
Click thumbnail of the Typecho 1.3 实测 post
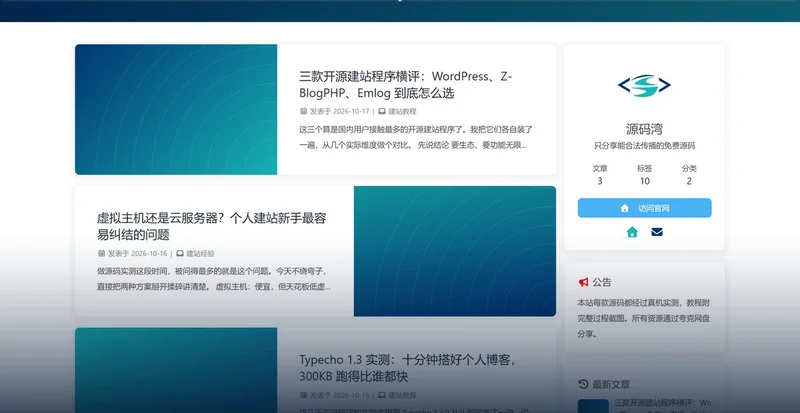[x=176, y=370]
